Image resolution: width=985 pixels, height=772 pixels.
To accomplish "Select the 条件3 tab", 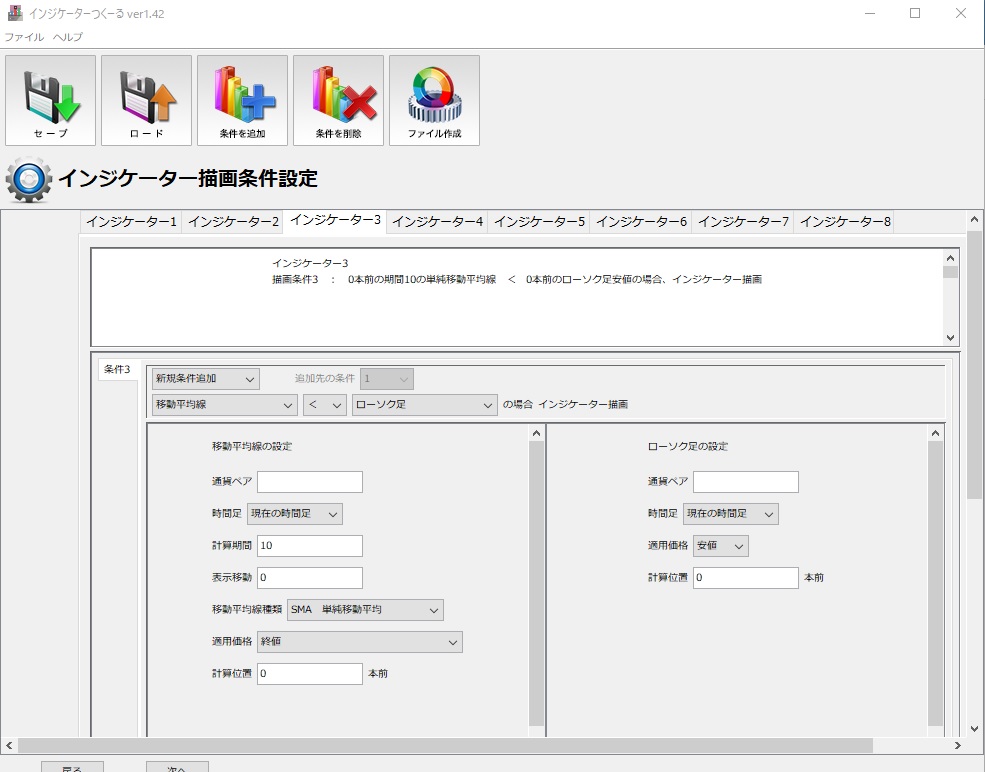I will pyautogui.click(x=117, y=369).
